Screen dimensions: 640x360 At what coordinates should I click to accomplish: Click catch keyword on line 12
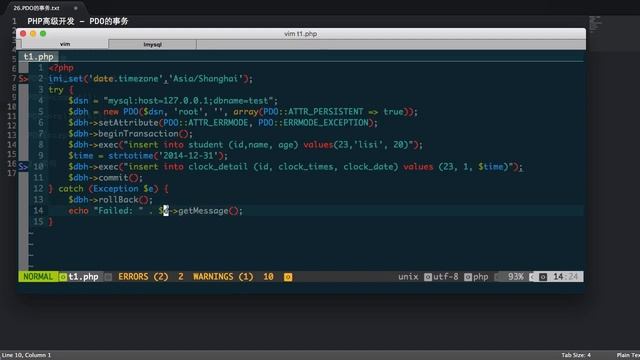(71, 189)
